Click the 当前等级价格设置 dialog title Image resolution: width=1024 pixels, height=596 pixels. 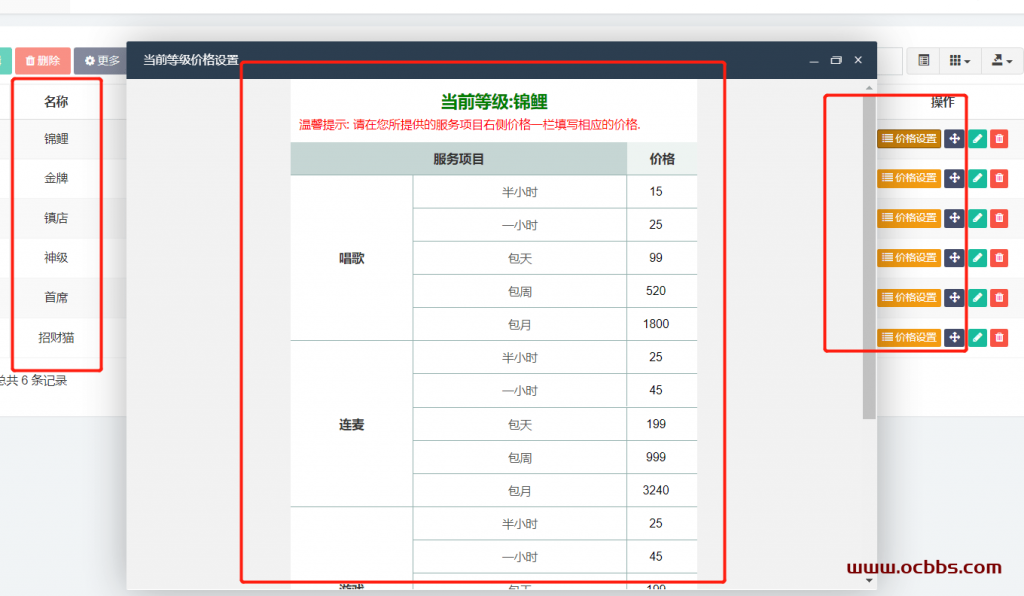point(191,60)
